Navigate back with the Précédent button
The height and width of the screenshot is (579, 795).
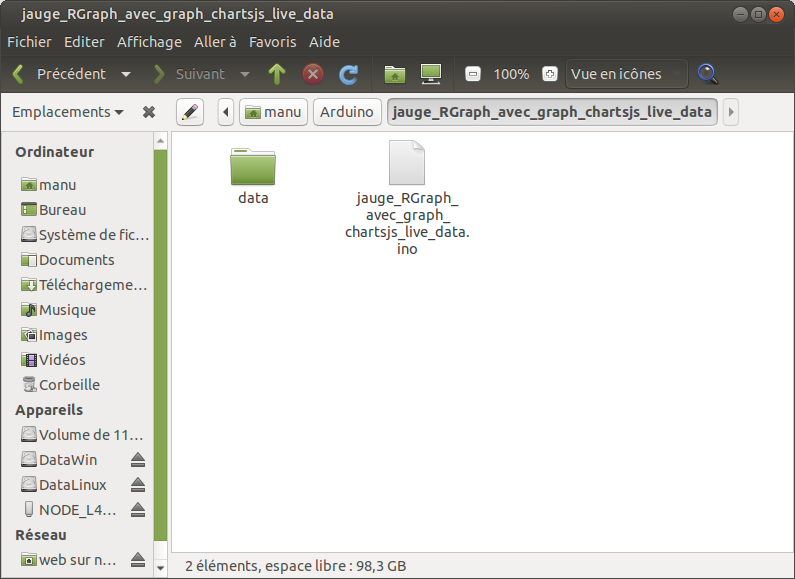(60, 74)
